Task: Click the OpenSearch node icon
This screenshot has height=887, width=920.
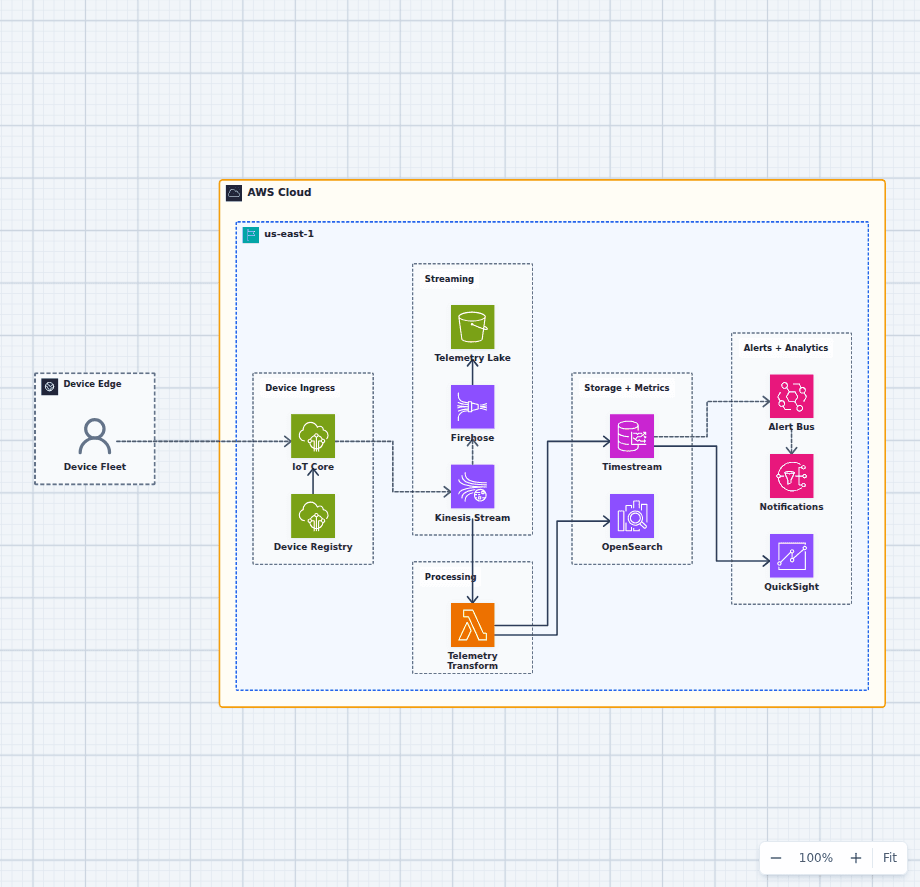Action: click(x=632, y=516)
